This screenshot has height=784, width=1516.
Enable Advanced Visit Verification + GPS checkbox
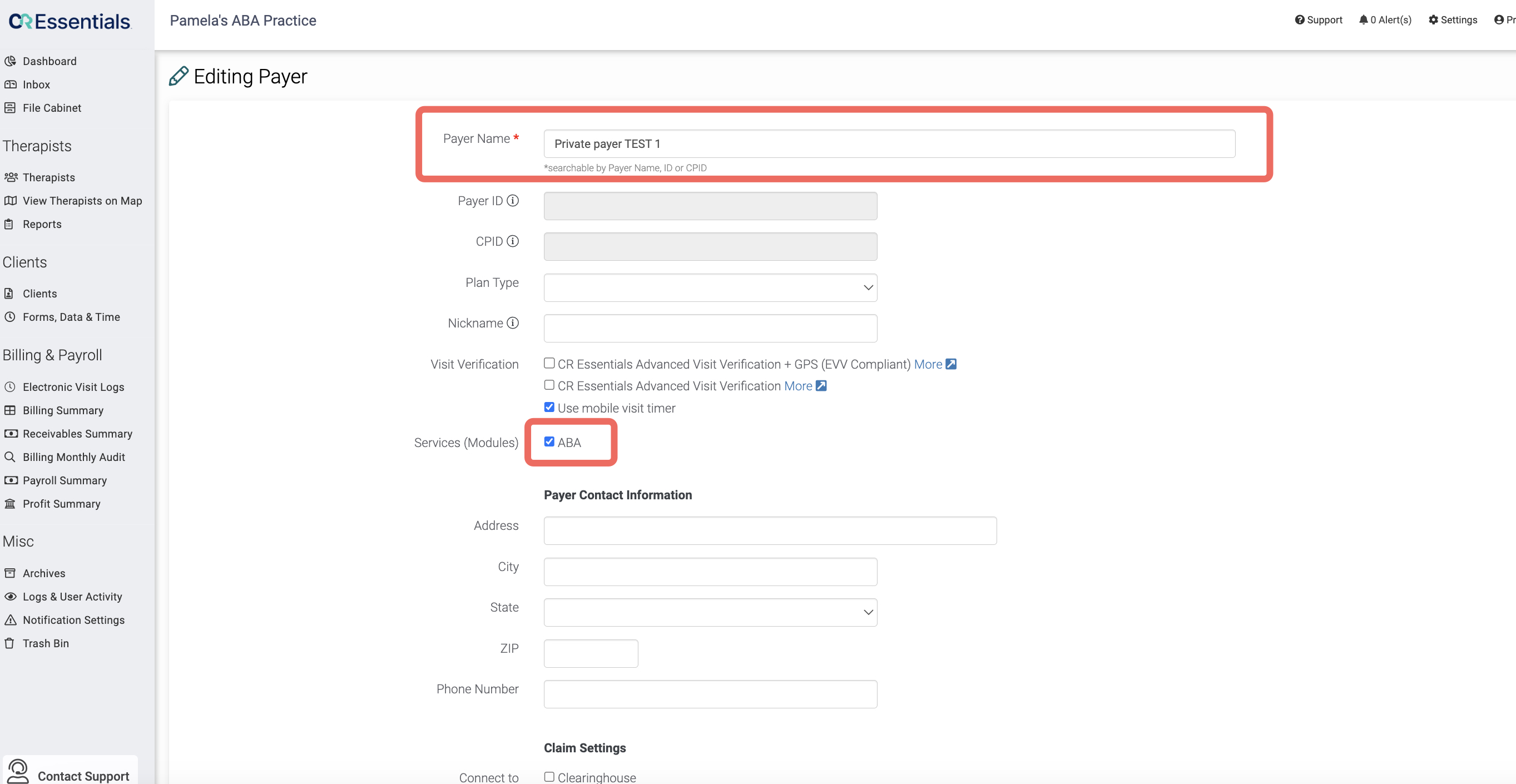pyautogui.click(x=549, y=363)
